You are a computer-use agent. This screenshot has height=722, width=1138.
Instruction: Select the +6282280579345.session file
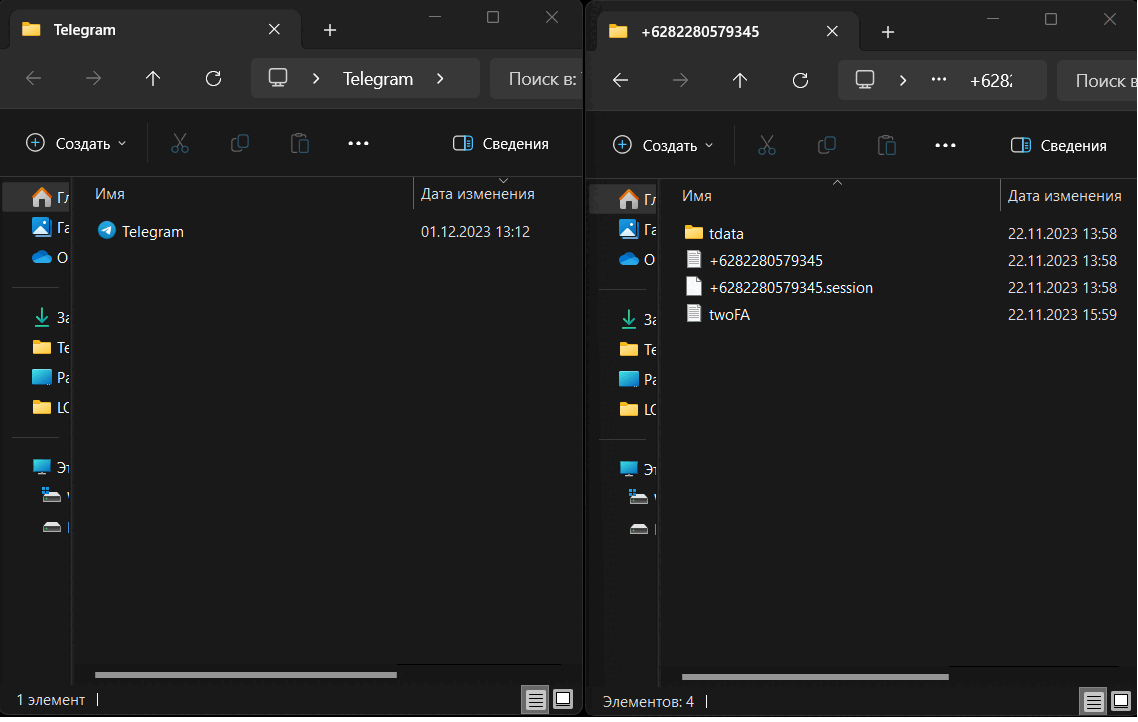click(790, 288)
